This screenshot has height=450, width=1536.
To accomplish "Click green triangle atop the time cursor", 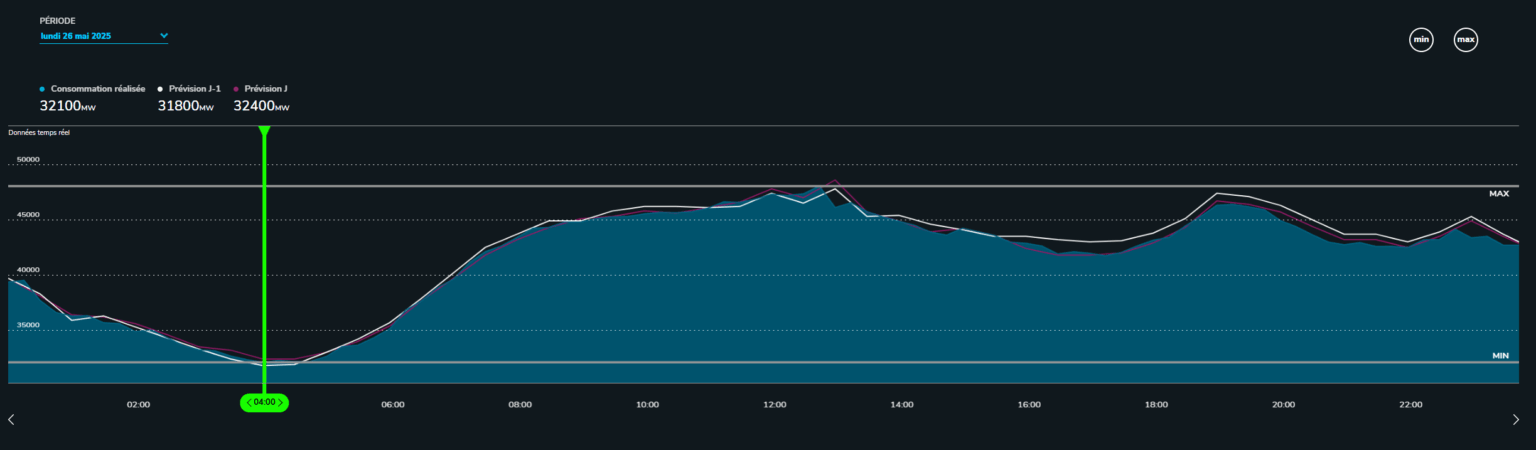I will (264, 131).
